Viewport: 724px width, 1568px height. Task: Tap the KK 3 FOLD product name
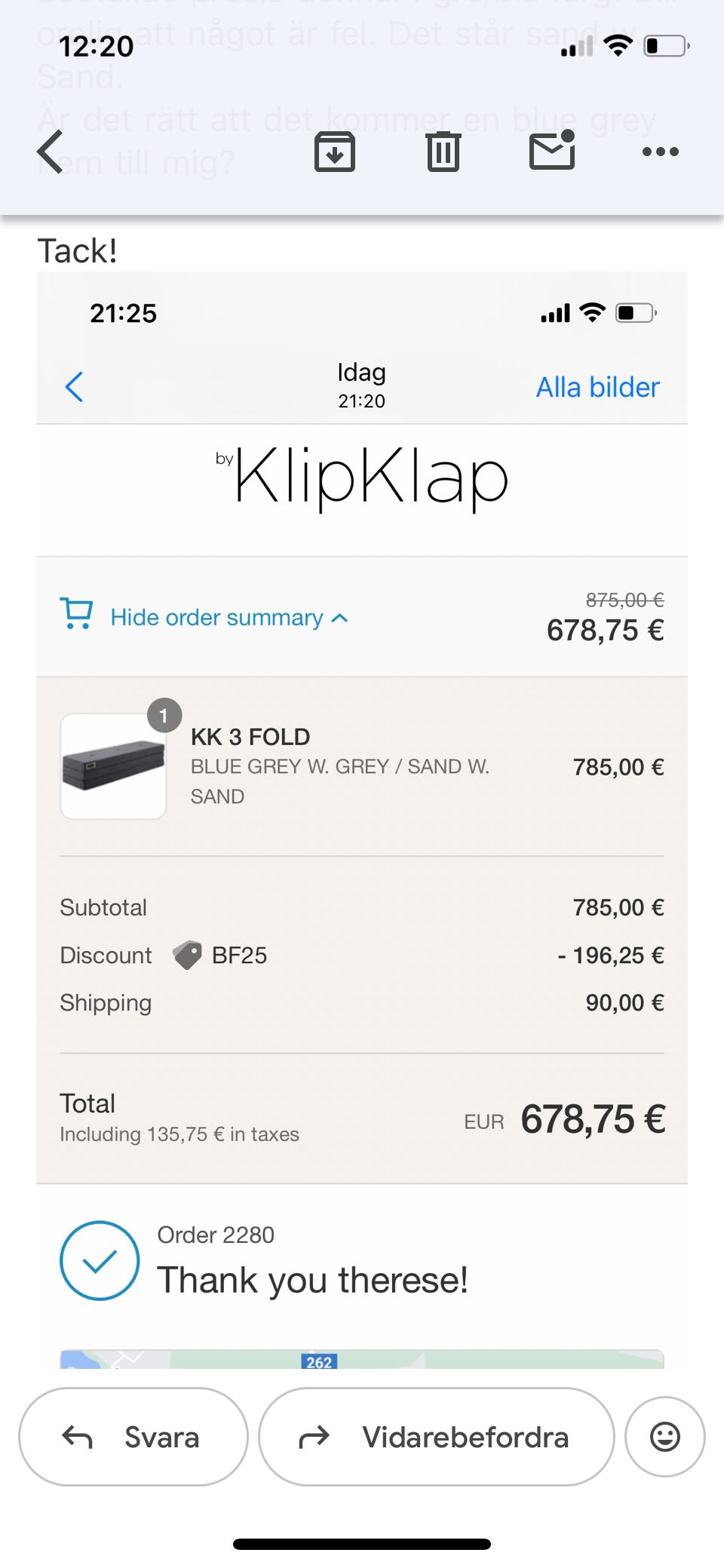tap(250, 737)
